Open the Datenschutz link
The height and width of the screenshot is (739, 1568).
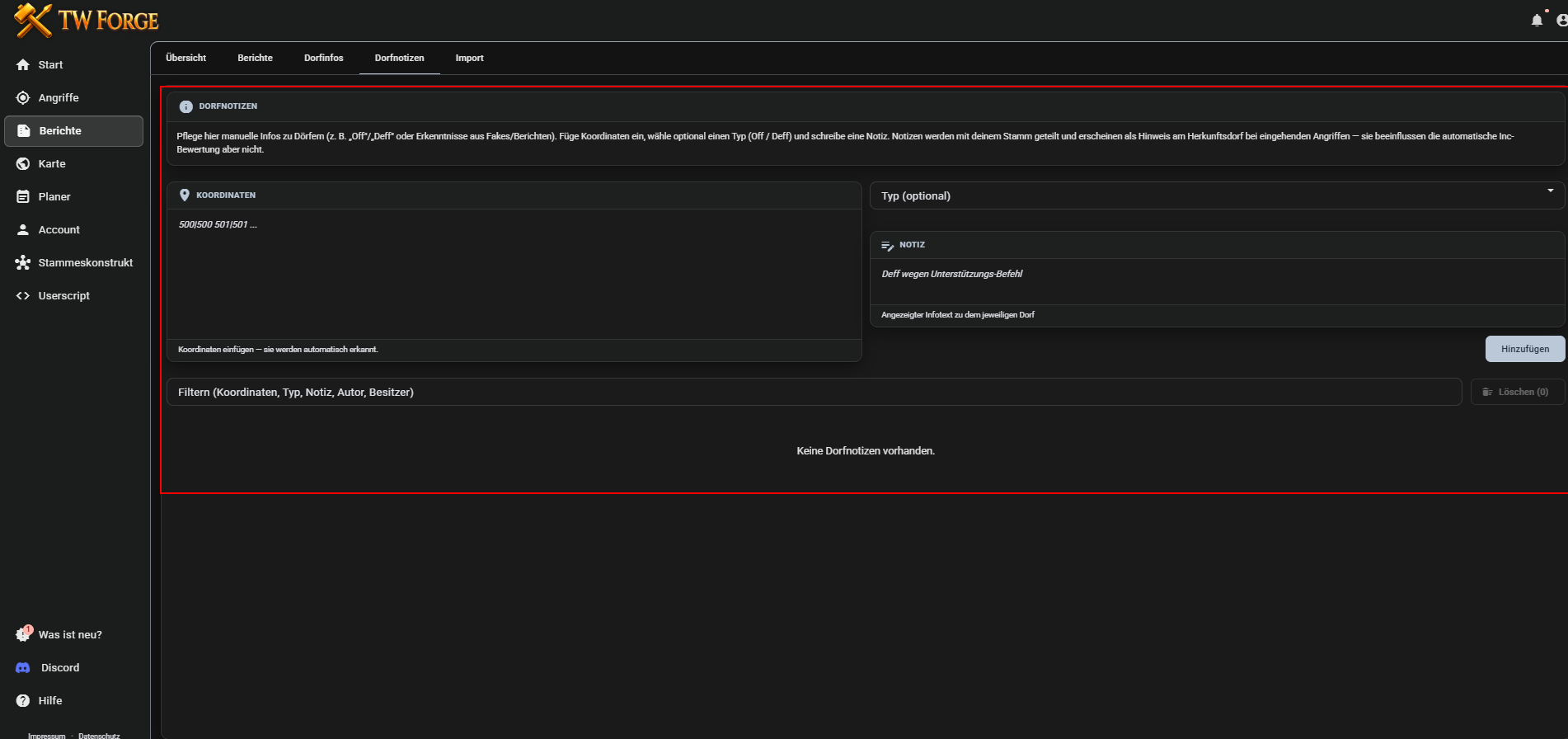click(99, 735)
